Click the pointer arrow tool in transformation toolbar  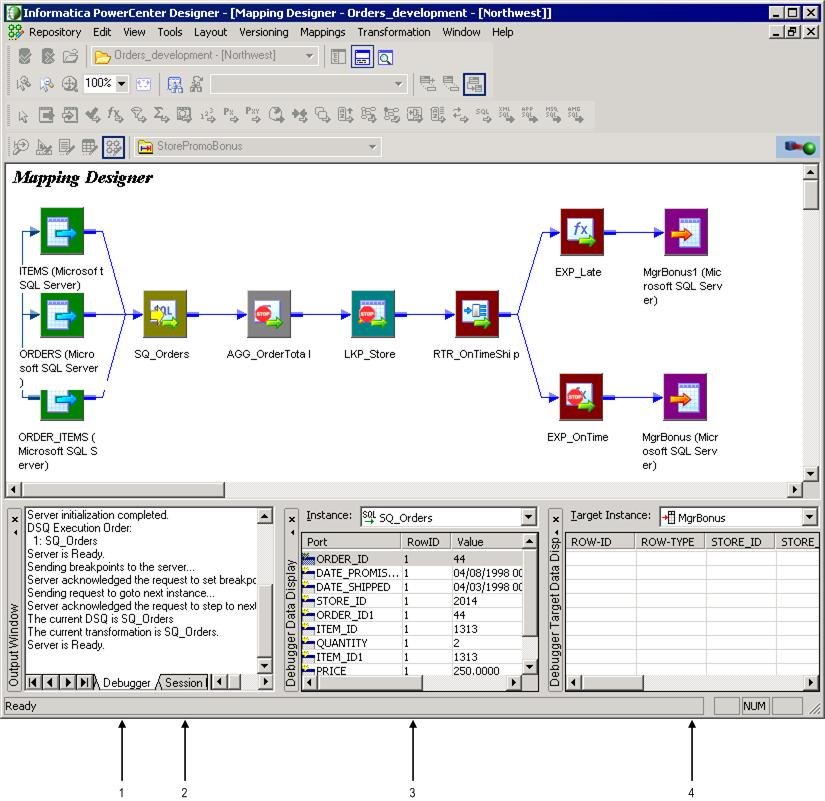tap(24, 116)
